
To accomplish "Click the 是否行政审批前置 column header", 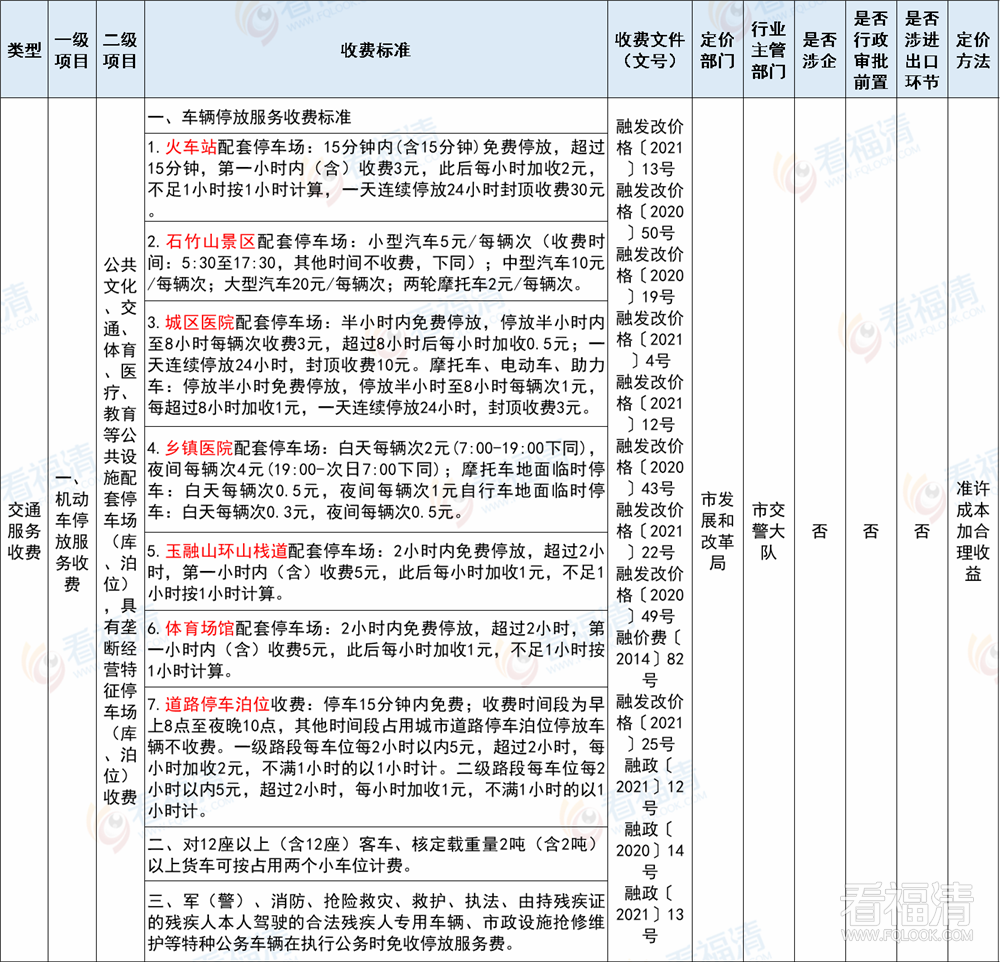I will point(871,50).
